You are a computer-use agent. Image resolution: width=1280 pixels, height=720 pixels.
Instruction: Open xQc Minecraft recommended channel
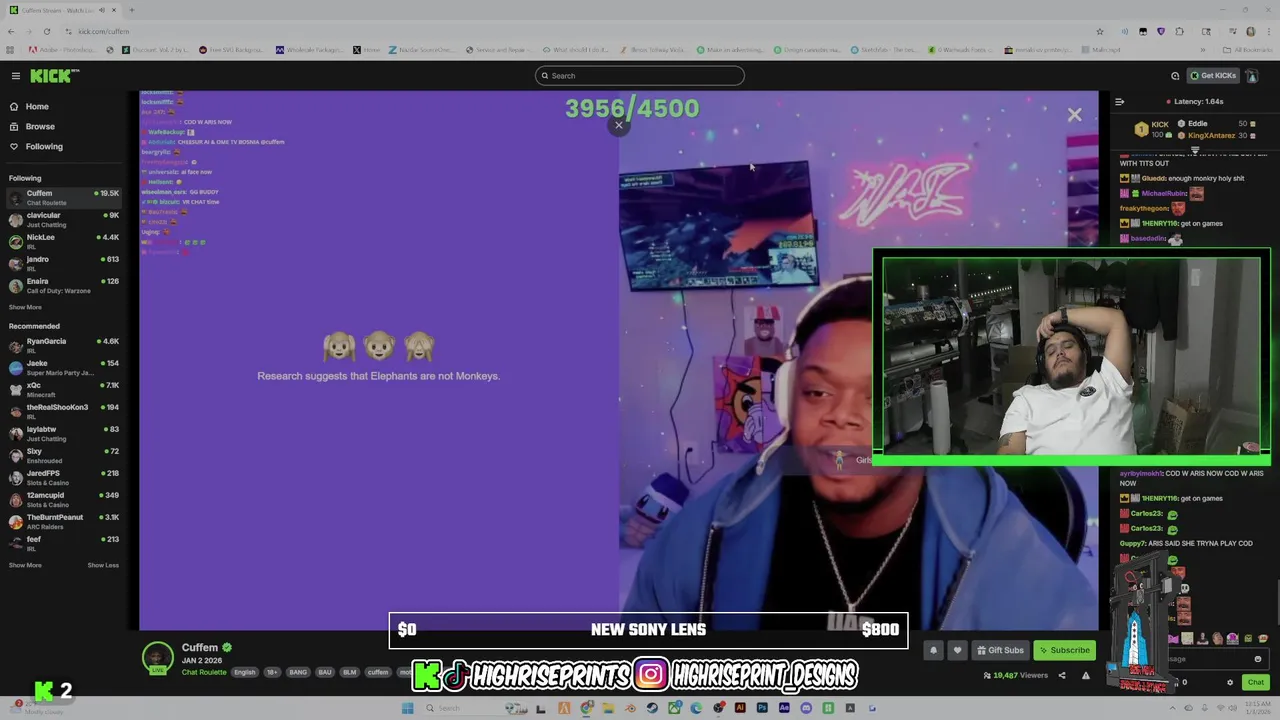[x=64, y=389]
